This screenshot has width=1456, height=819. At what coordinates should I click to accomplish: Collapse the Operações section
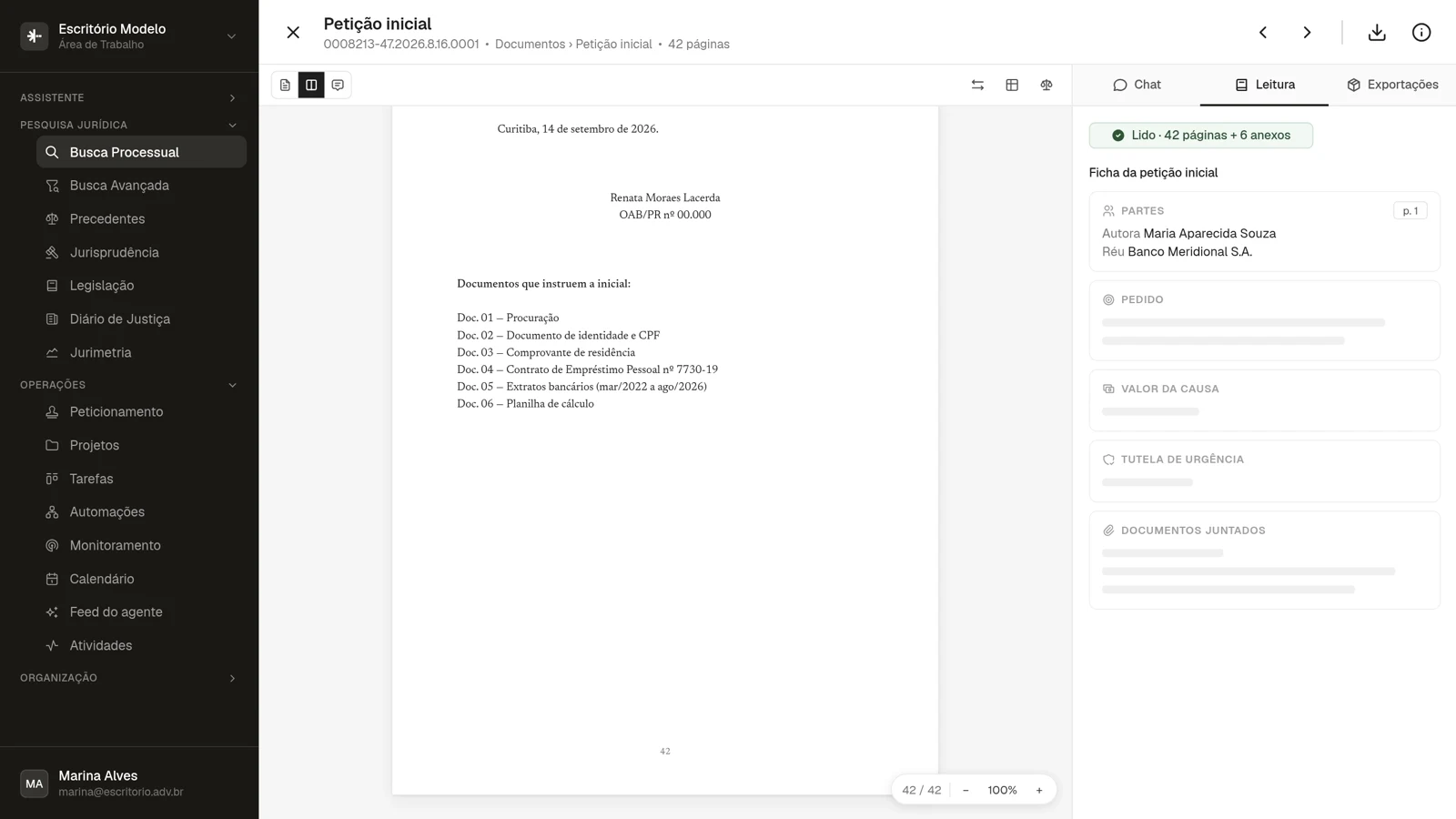[x=129, y=385]
